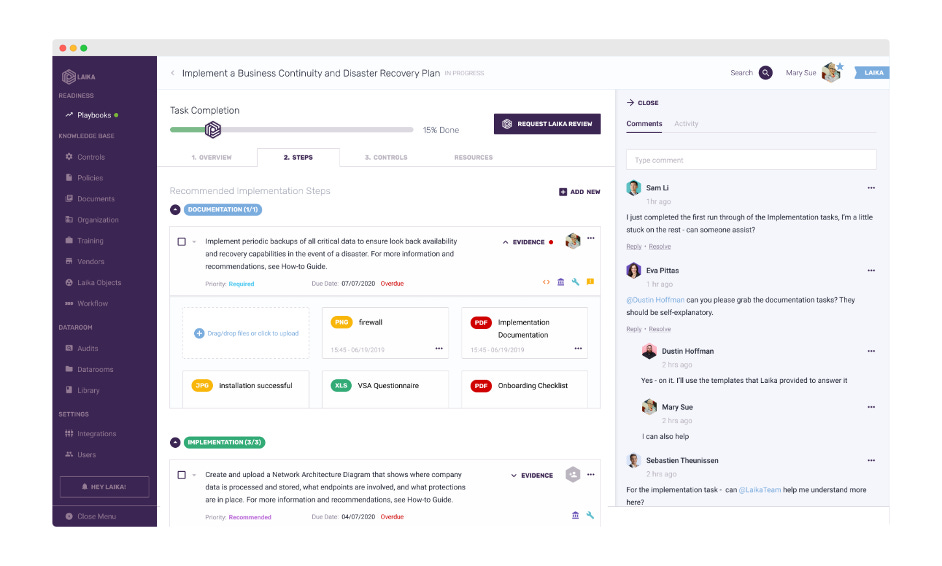Click the Laika logo in sidebar

78,76
